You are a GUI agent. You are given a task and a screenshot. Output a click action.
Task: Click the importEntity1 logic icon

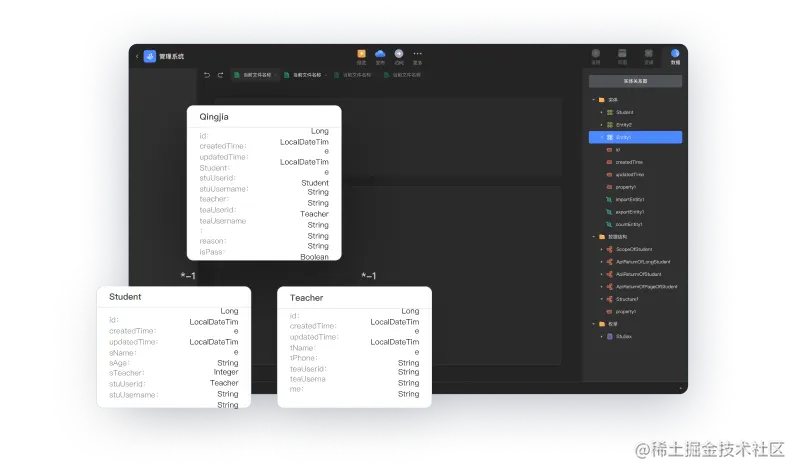coord(609,199)
